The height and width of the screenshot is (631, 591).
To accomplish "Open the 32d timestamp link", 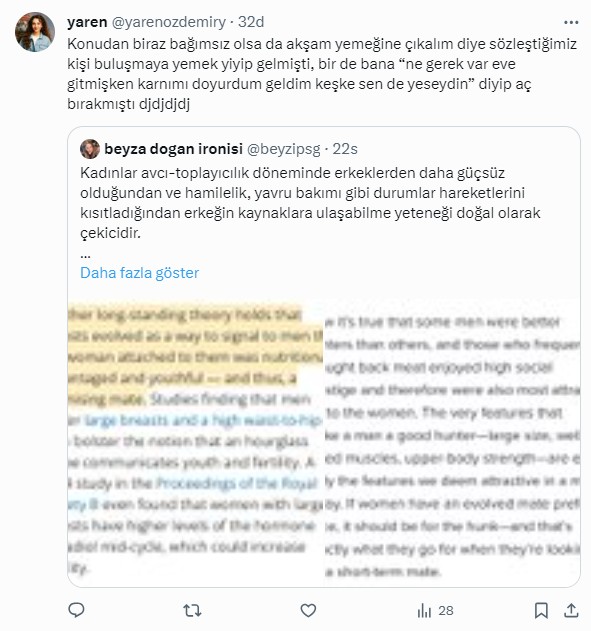I will (x=251, y=22).
